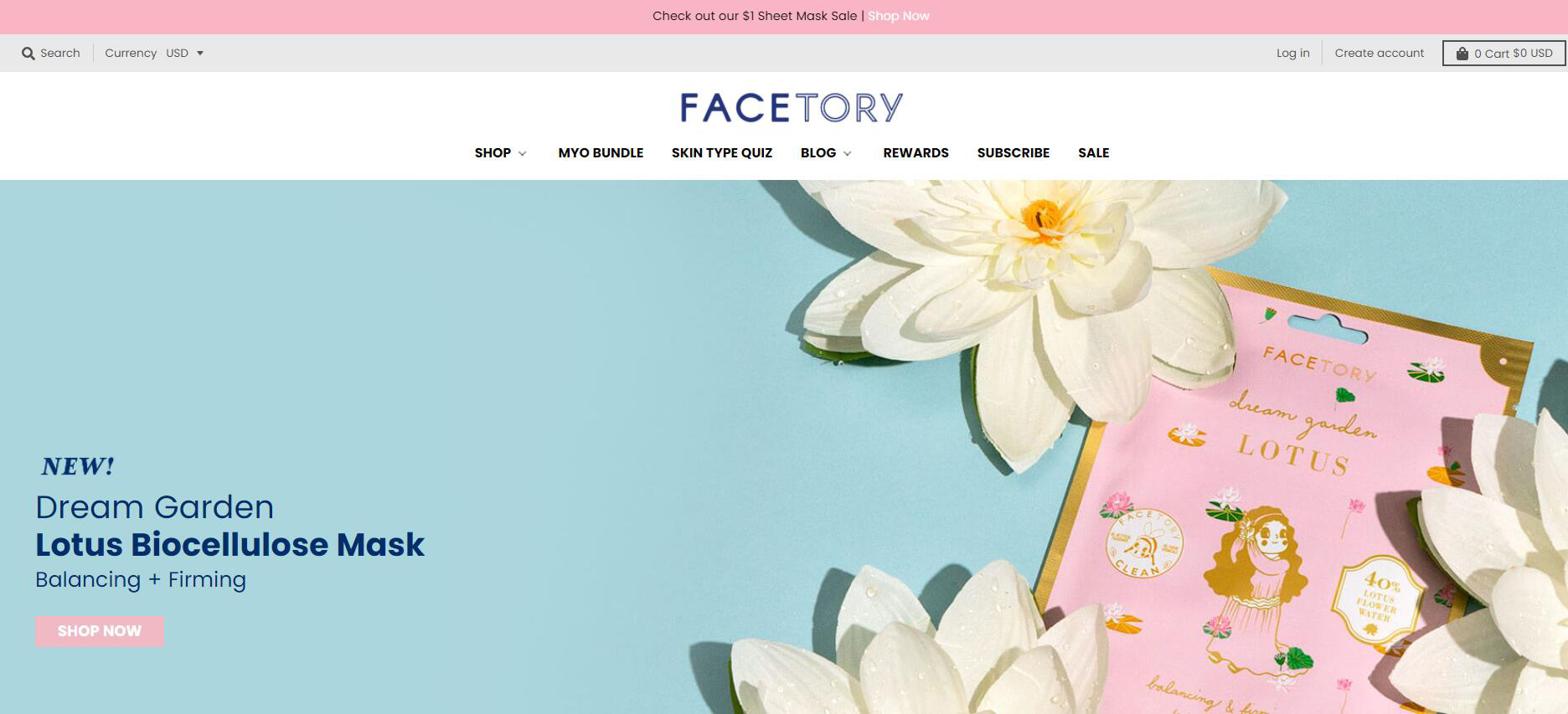Click Create account link
This screenshot has width=1568, height=714.
(1379, 53)
